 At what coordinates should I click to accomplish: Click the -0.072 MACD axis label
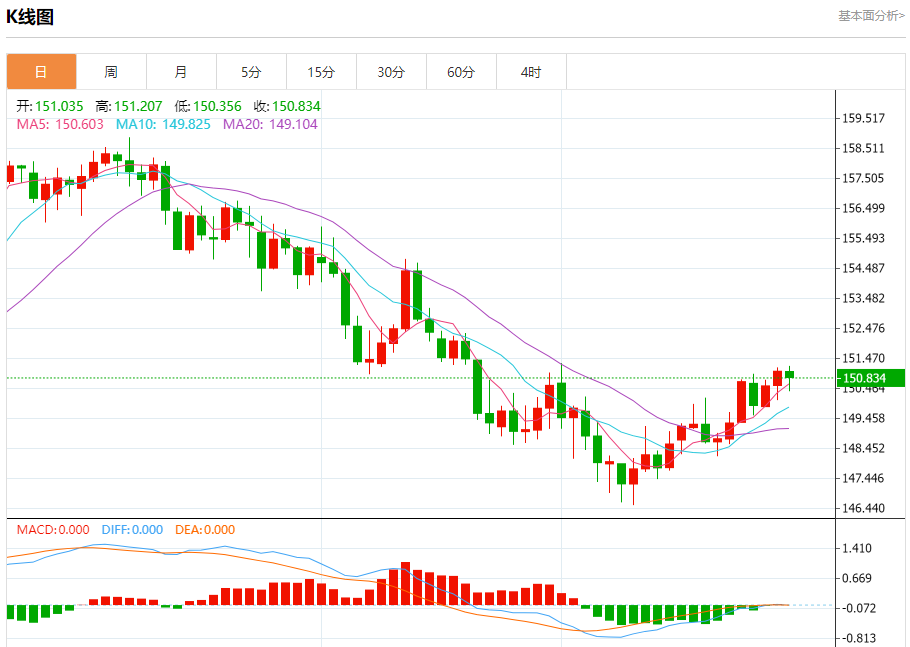coord(859,608)
